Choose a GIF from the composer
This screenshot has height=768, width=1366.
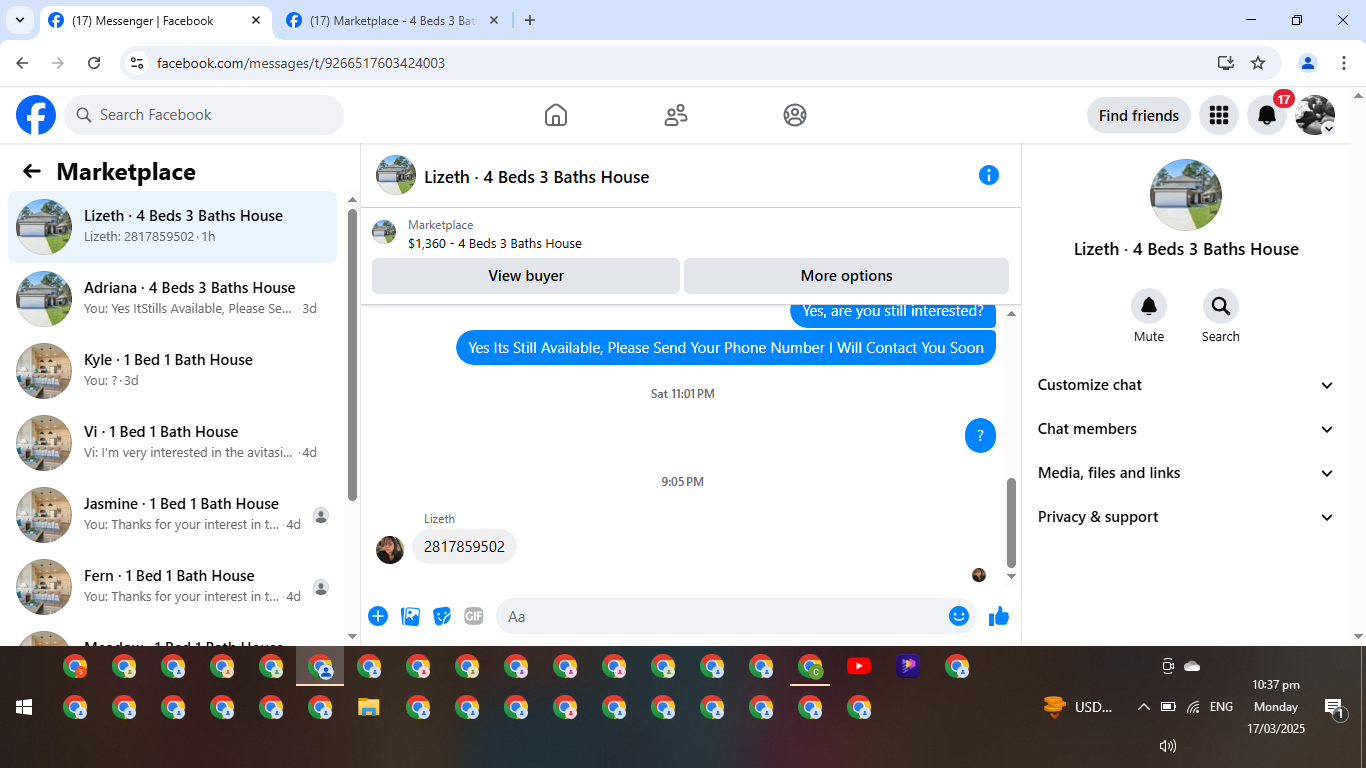474,616
